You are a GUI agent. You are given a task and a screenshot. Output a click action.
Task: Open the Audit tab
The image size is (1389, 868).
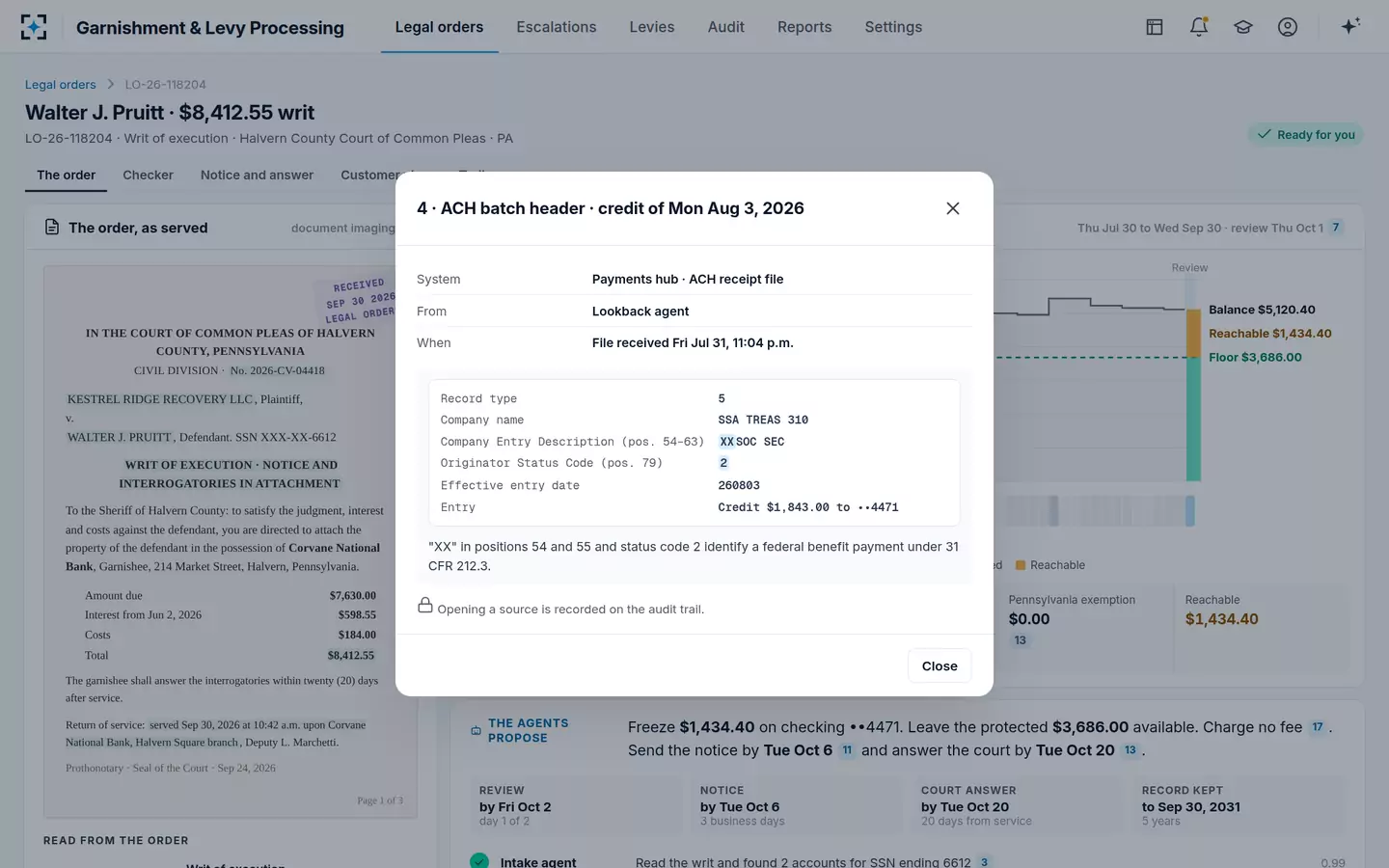[726, 27]
